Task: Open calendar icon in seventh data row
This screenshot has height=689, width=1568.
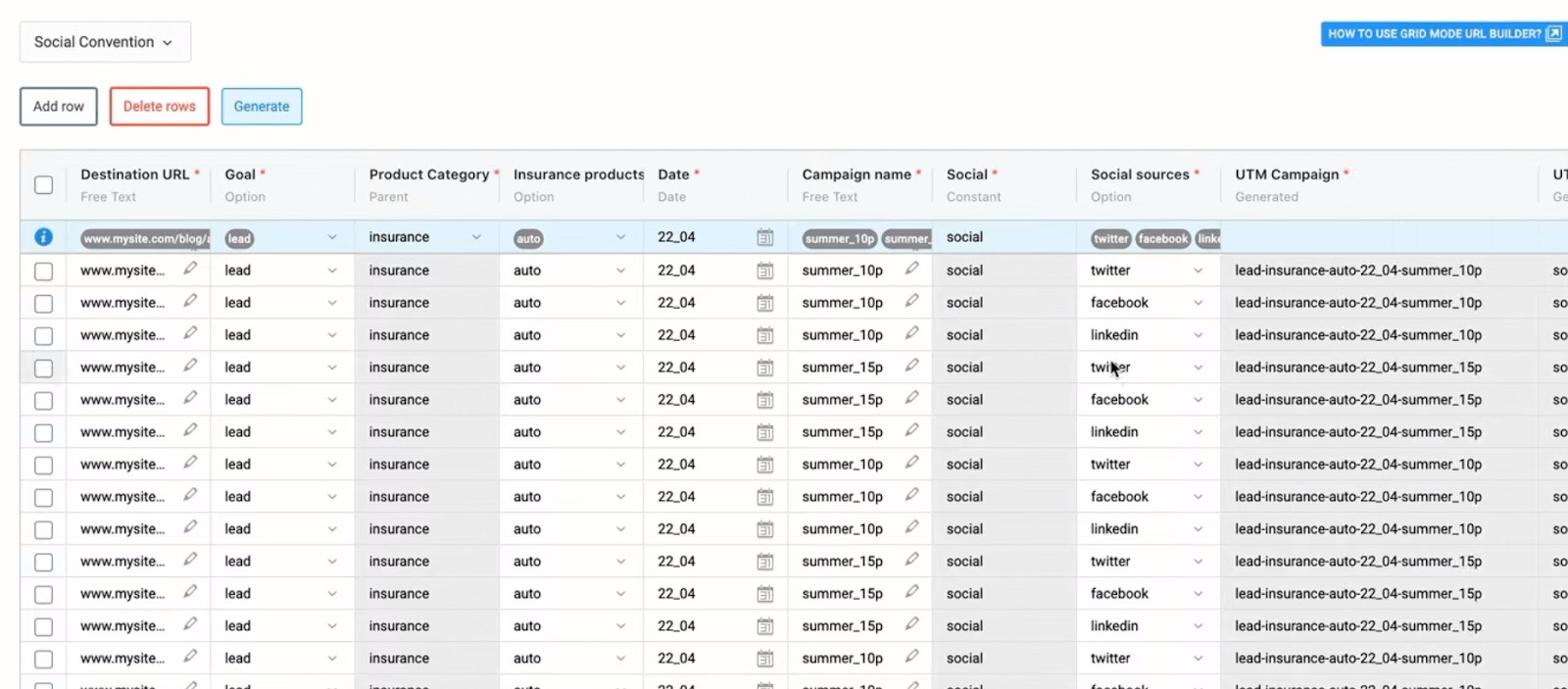Action: 765,465
